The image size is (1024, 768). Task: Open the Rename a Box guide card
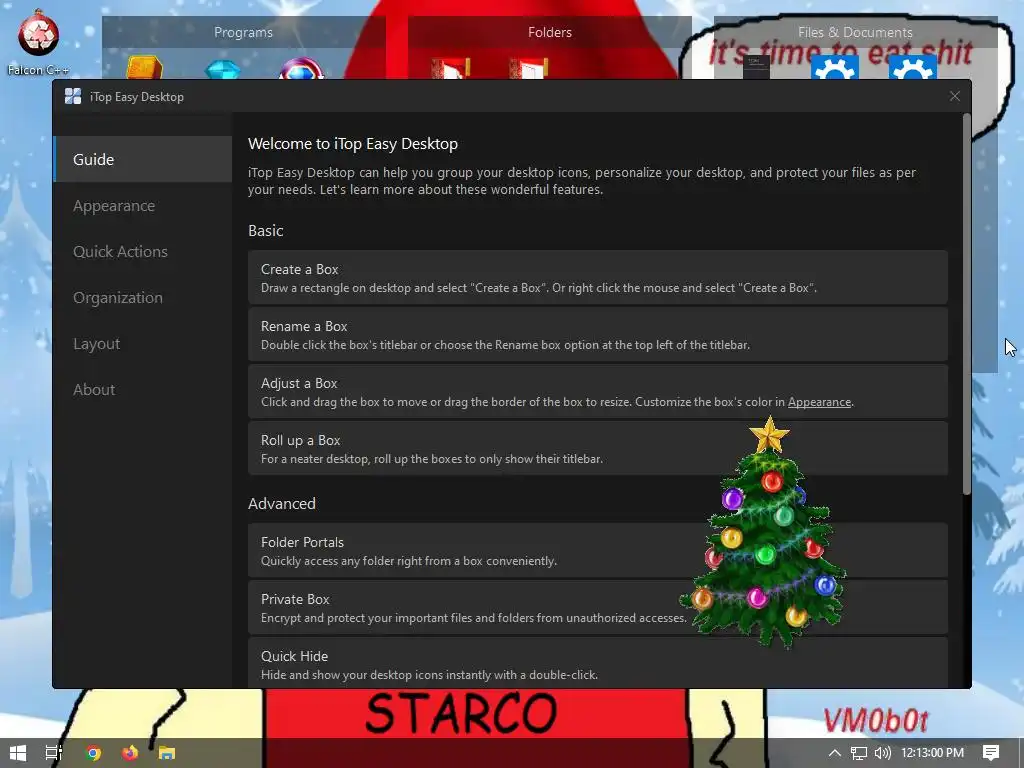coord(598,334)
